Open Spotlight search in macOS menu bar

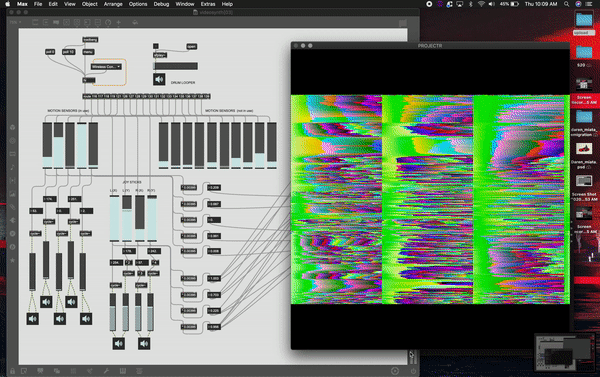[566, 4]
